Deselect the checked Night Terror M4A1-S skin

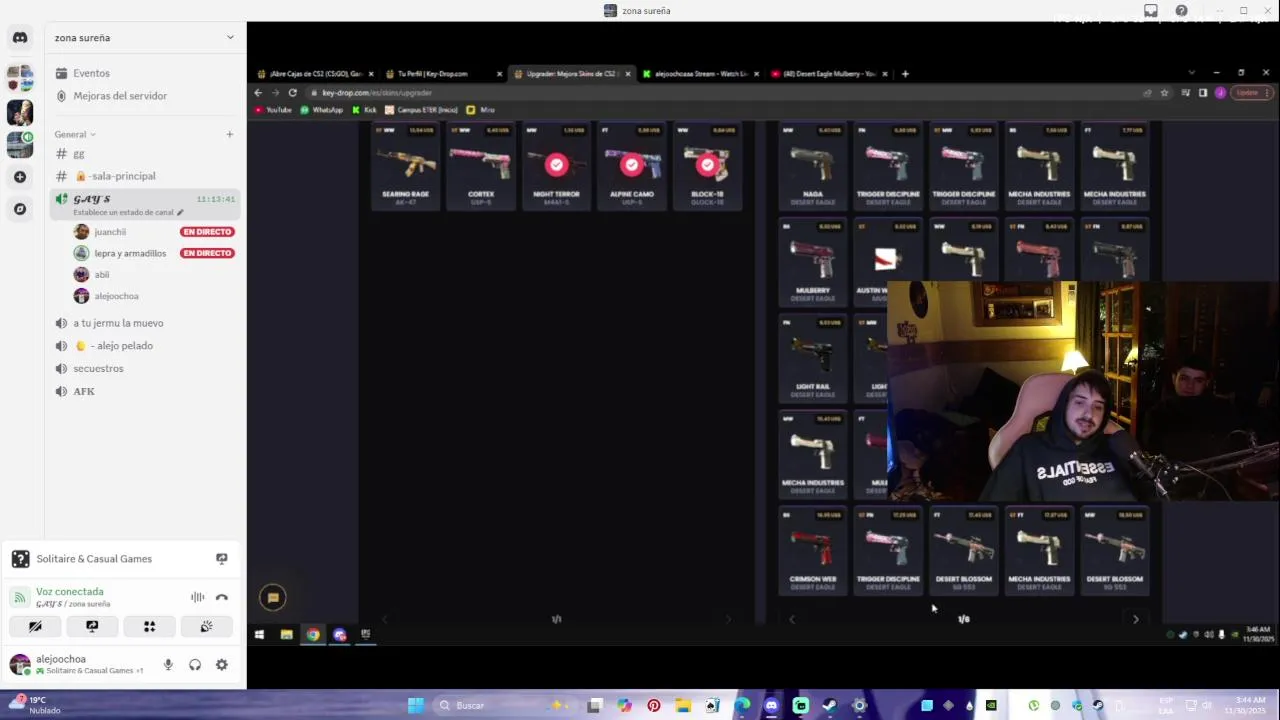[x=556, y=166]
